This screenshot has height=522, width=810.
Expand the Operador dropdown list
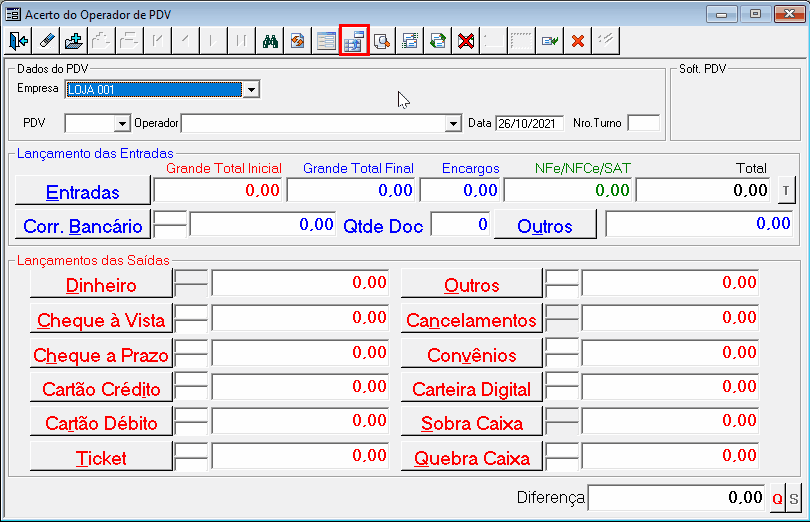(453, 124)
